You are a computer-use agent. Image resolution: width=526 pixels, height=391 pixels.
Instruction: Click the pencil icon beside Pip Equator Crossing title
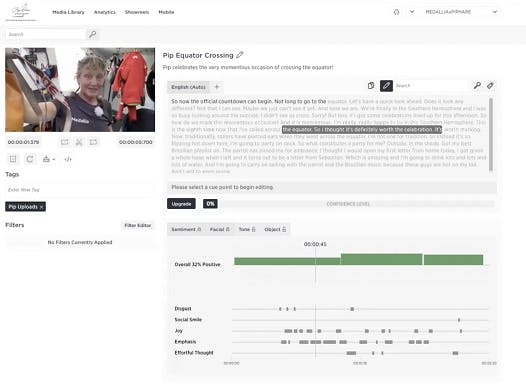(240, 55)
